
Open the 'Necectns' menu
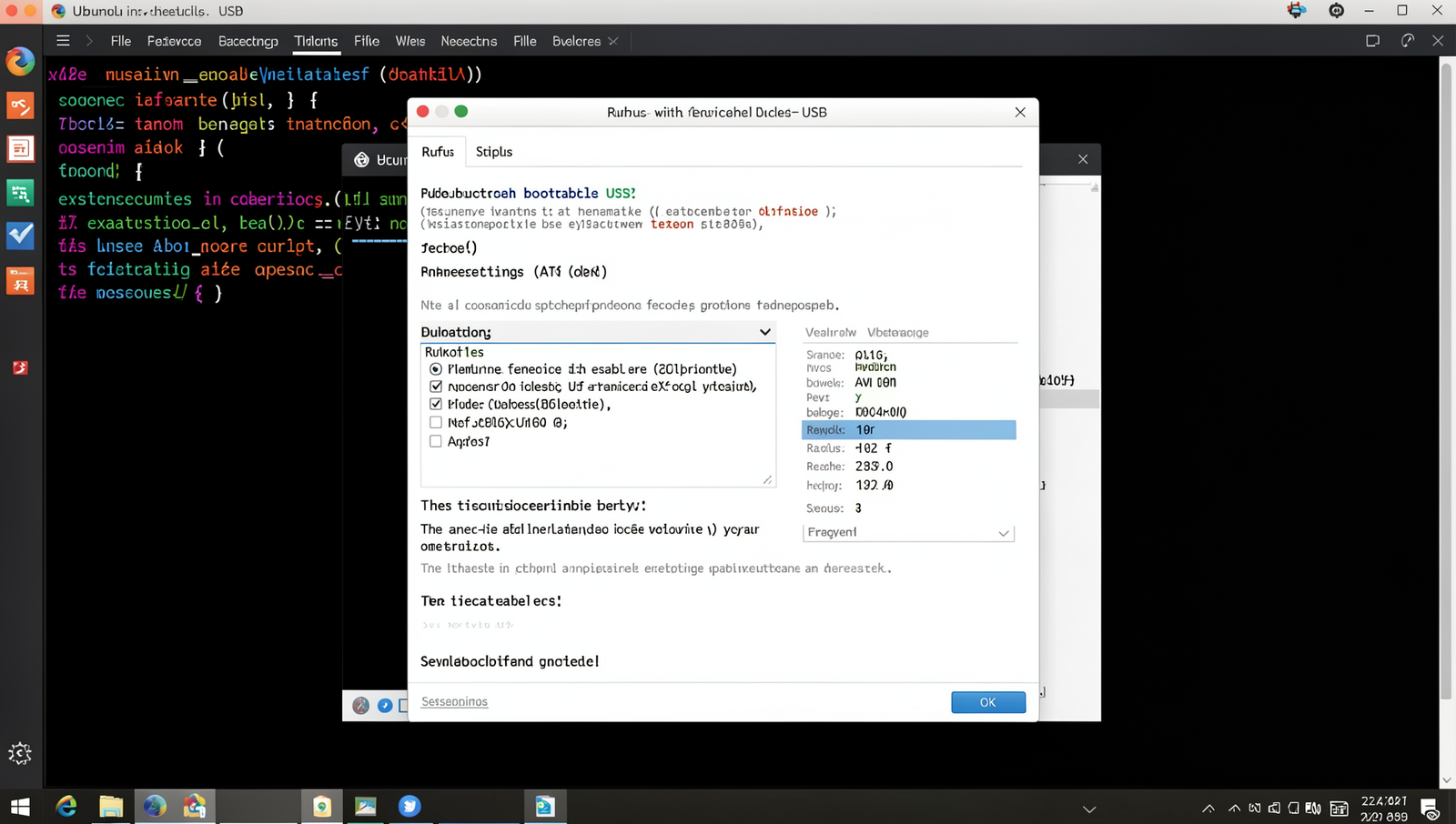tap(469, 41)
